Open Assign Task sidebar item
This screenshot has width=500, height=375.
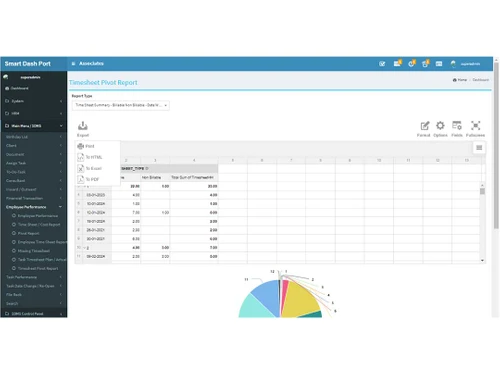(16, 163)
